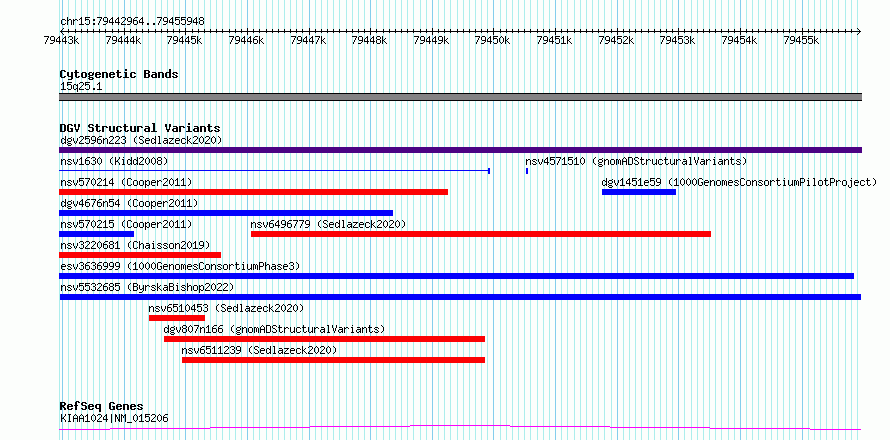Click the 79447k ruler tick label

308,40
